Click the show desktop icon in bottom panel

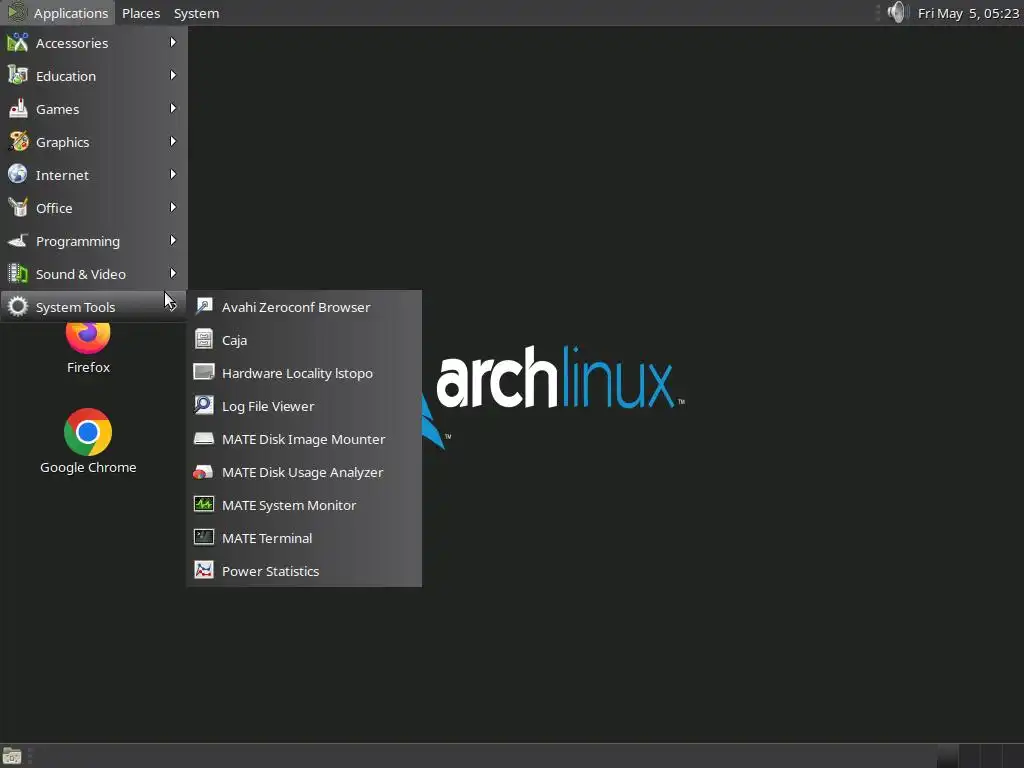pos(12,756)
